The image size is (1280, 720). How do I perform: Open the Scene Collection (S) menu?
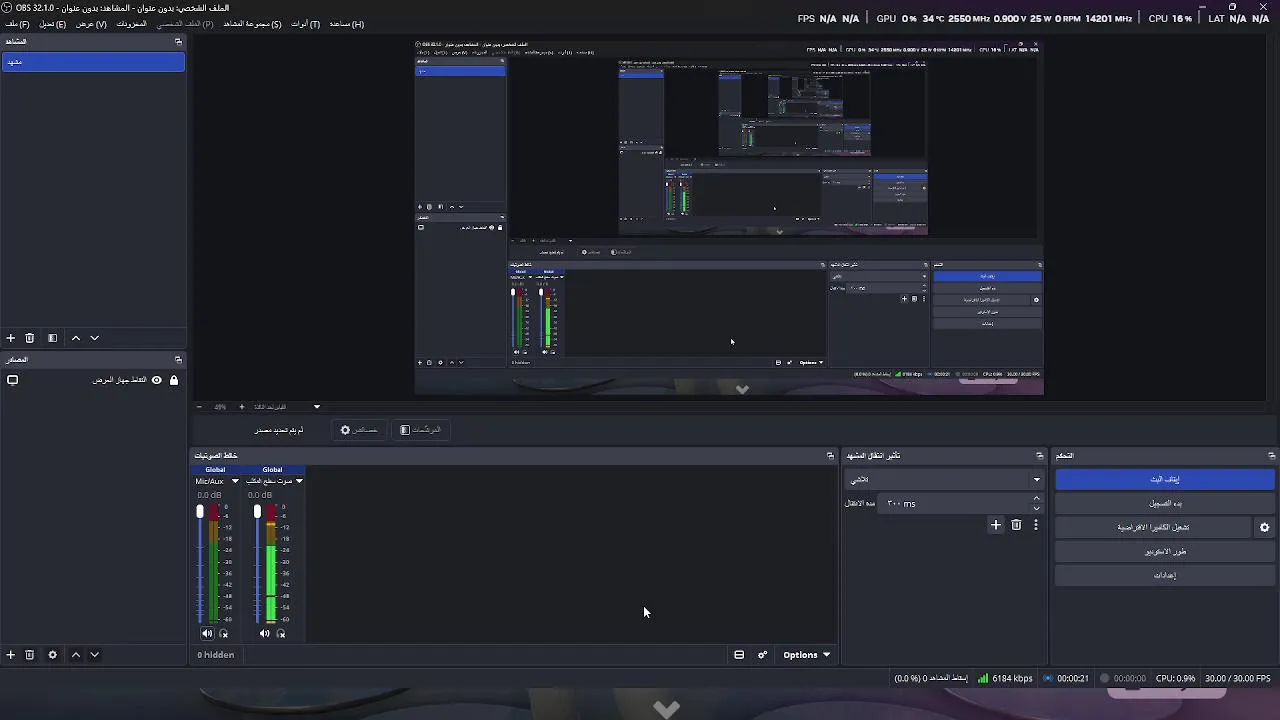coord(252,24)
